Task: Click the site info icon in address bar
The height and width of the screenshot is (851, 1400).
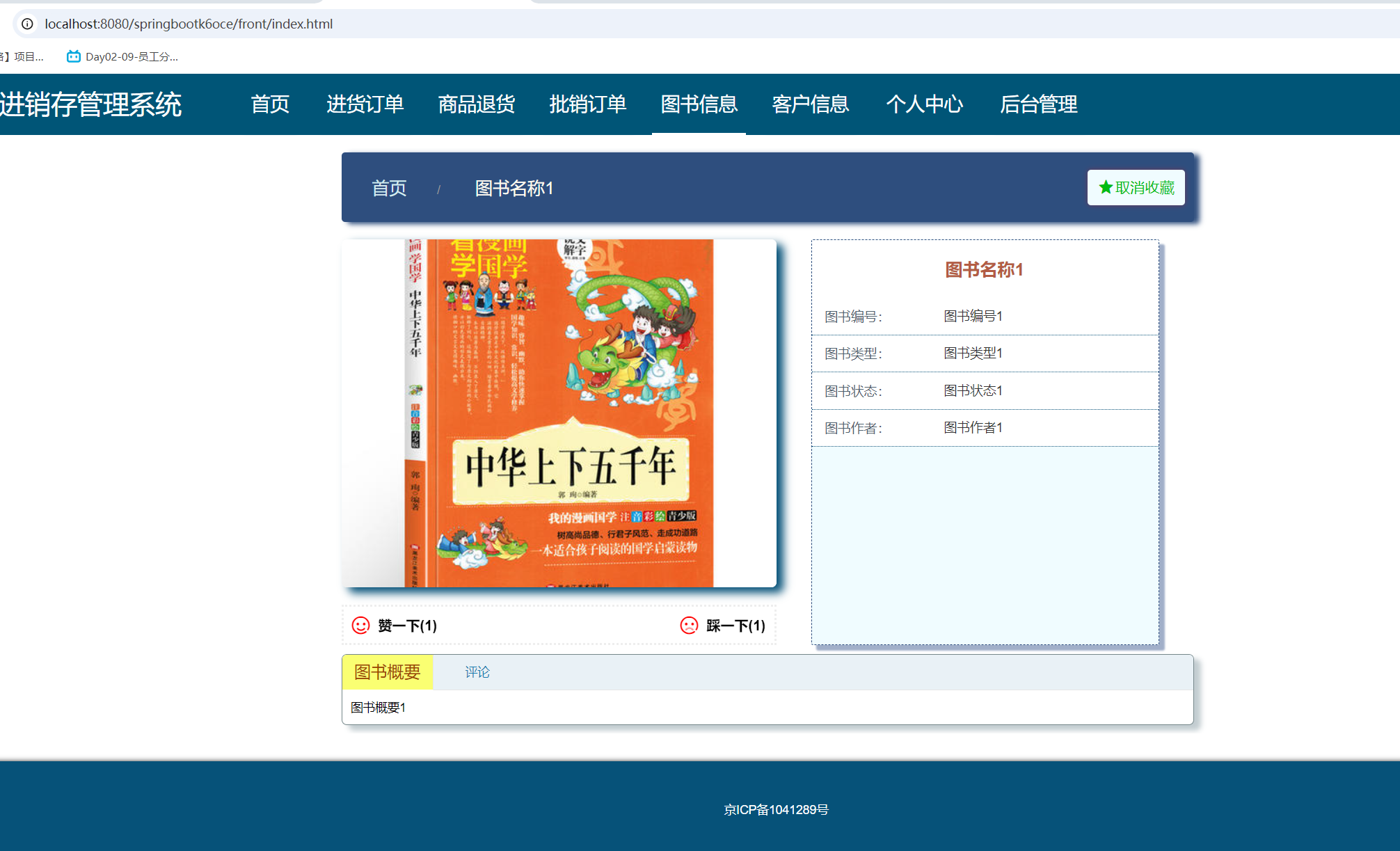Action: click(x=27, y=24)
